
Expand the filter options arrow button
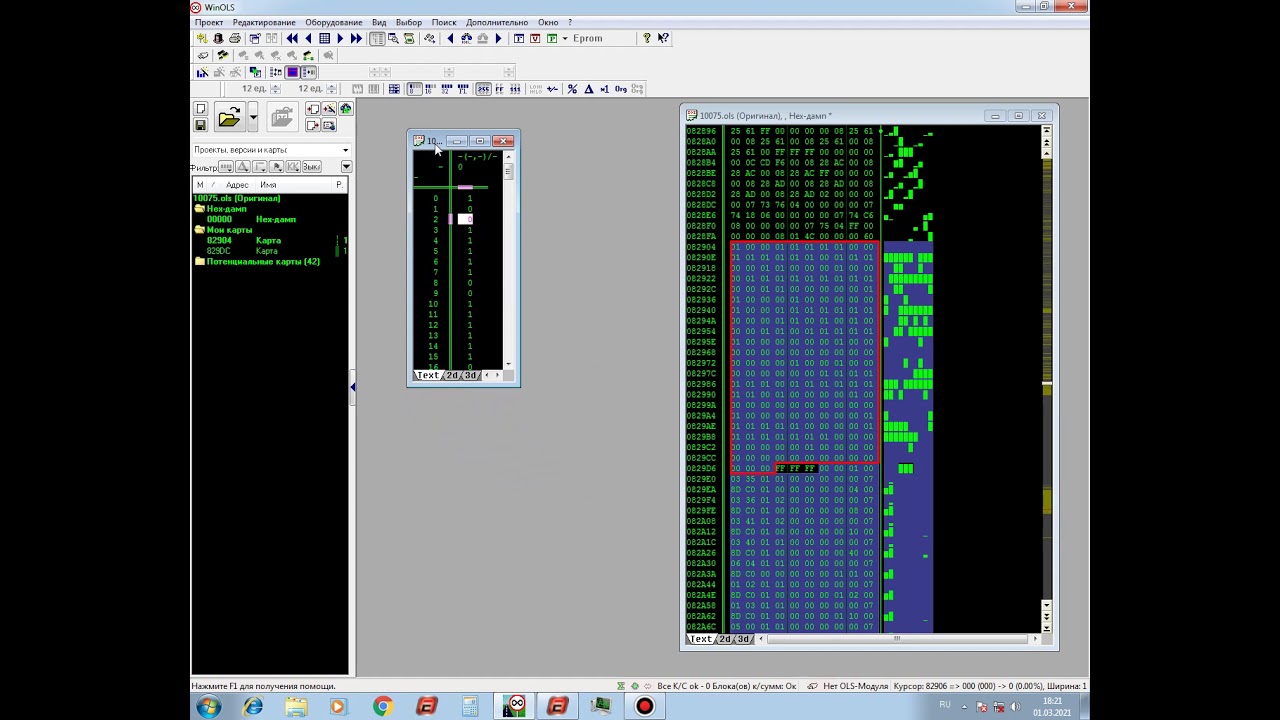(346, 167)
